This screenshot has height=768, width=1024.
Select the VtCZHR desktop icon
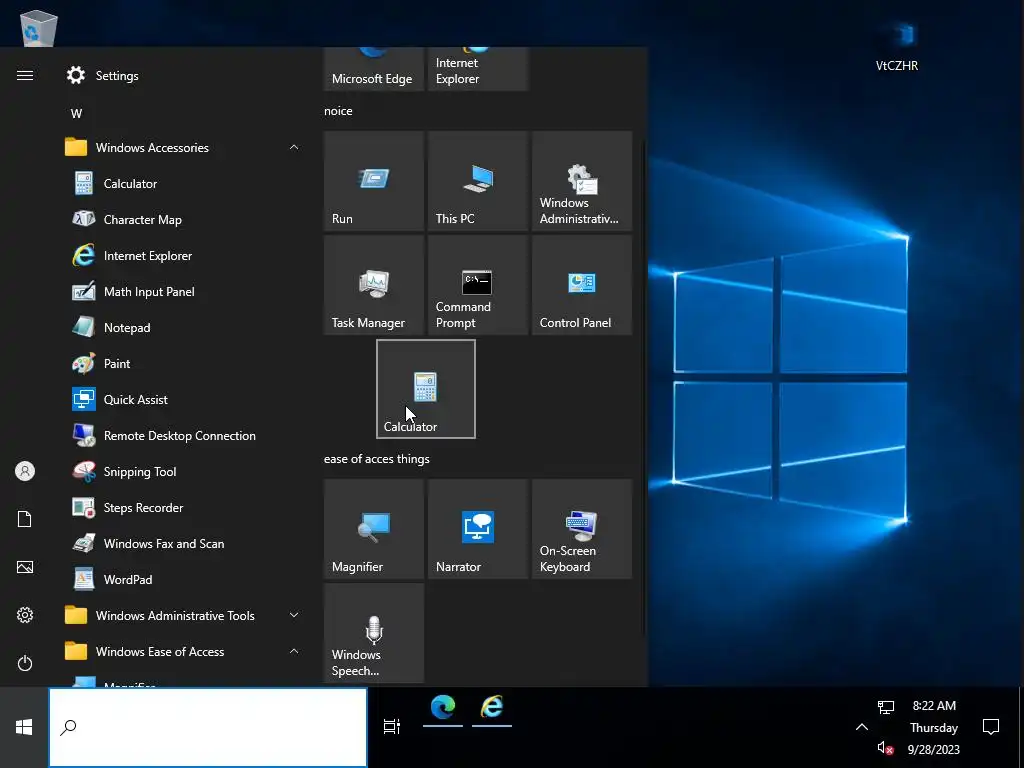897,47
